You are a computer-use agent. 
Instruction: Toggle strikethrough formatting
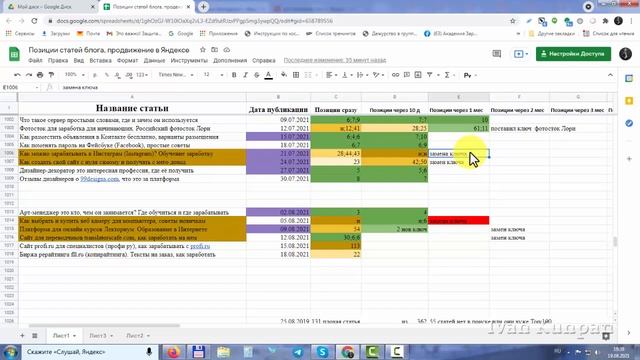[x=257, y=75]
